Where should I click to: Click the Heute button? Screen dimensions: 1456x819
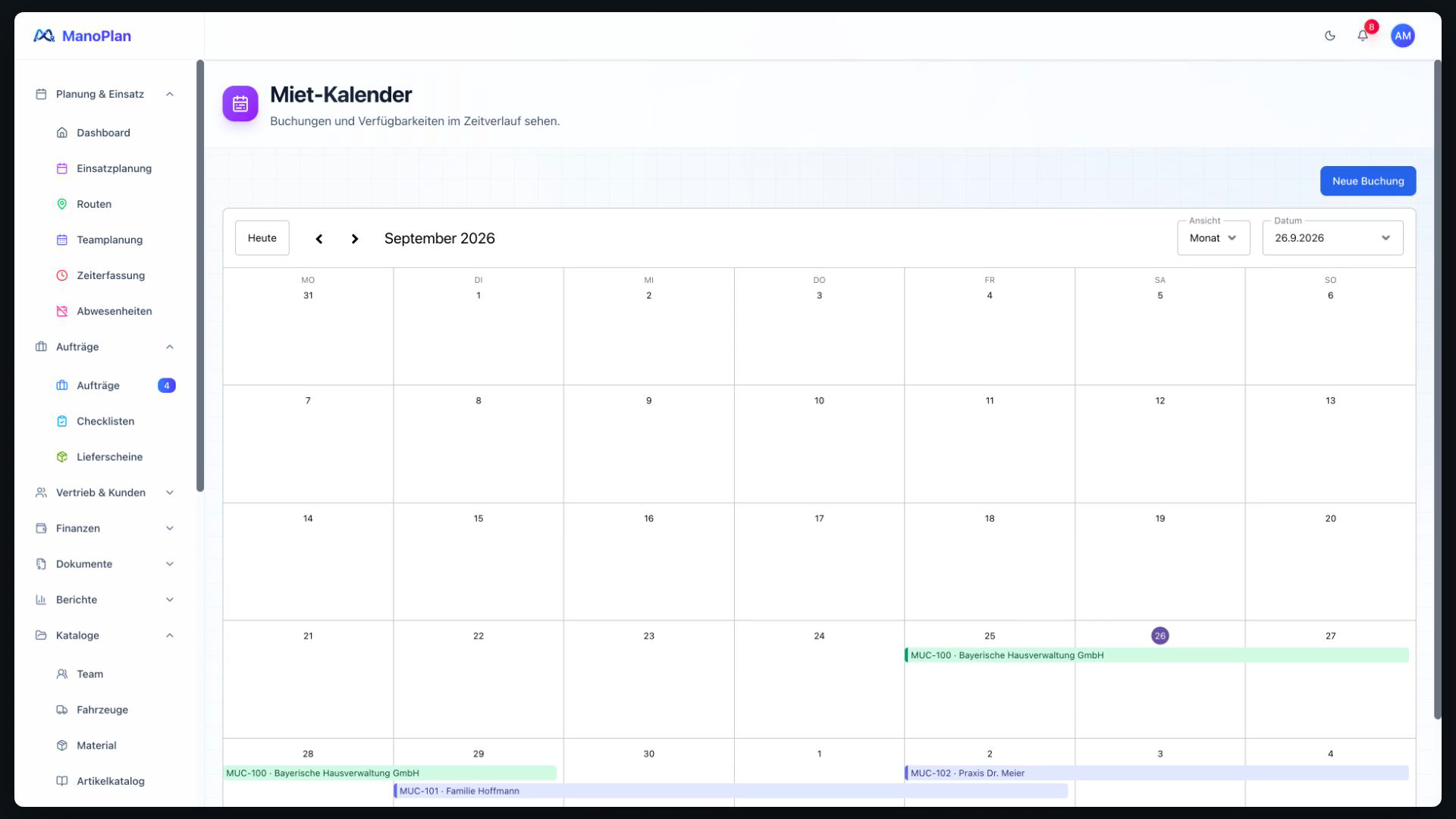point(262,238)
